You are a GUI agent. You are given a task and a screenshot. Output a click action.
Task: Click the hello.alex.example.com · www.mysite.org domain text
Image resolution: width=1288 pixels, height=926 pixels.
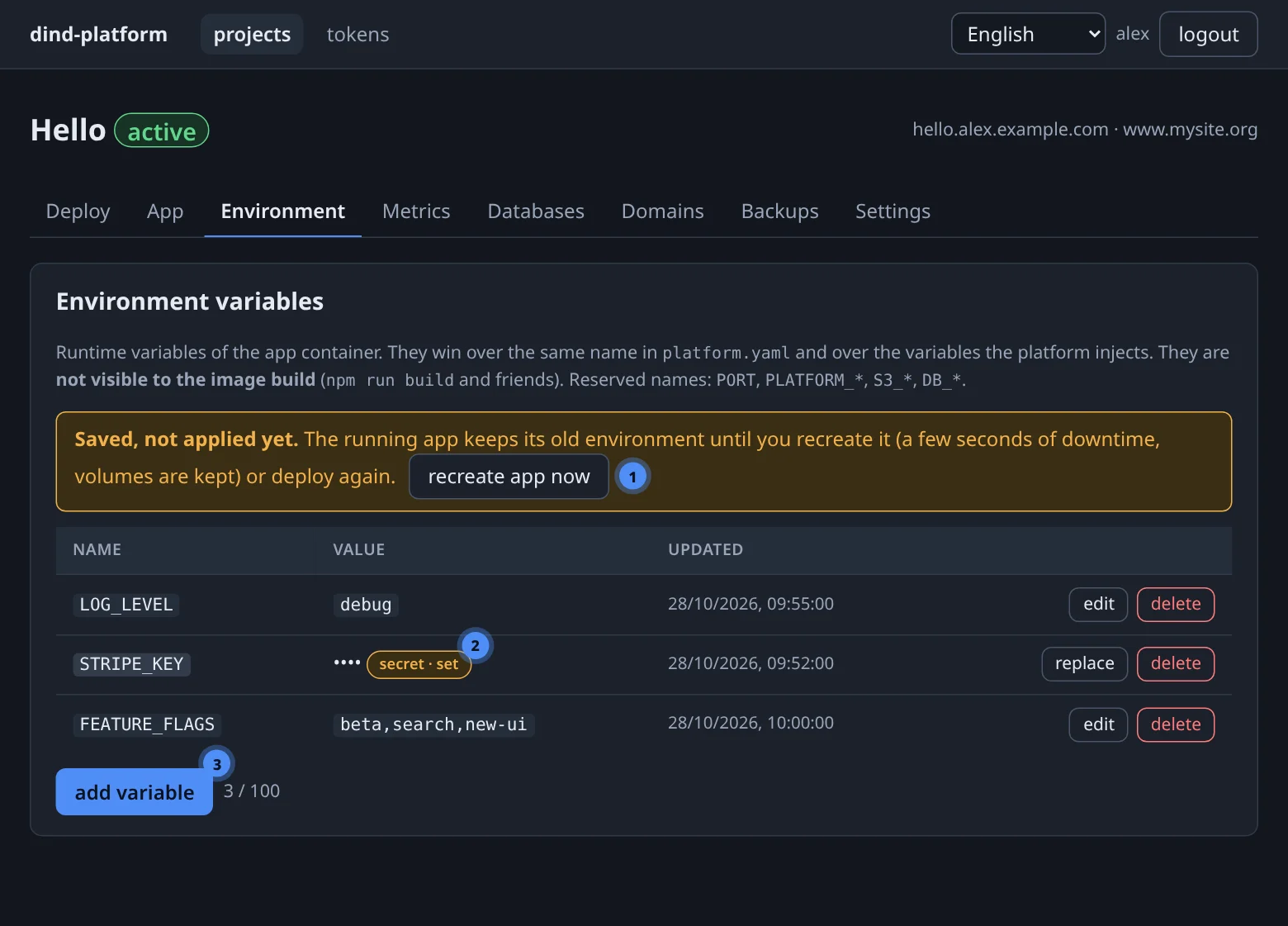pos(1085,130)
